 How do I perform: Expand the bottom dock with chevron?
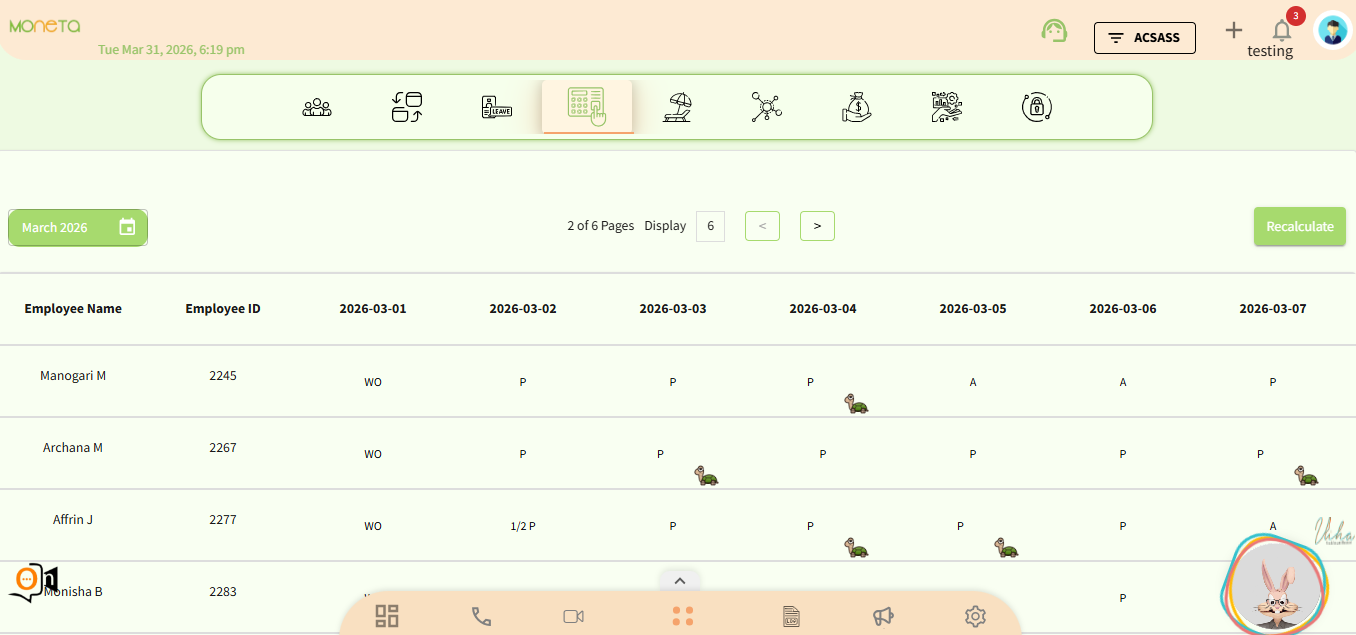point(679,580)
